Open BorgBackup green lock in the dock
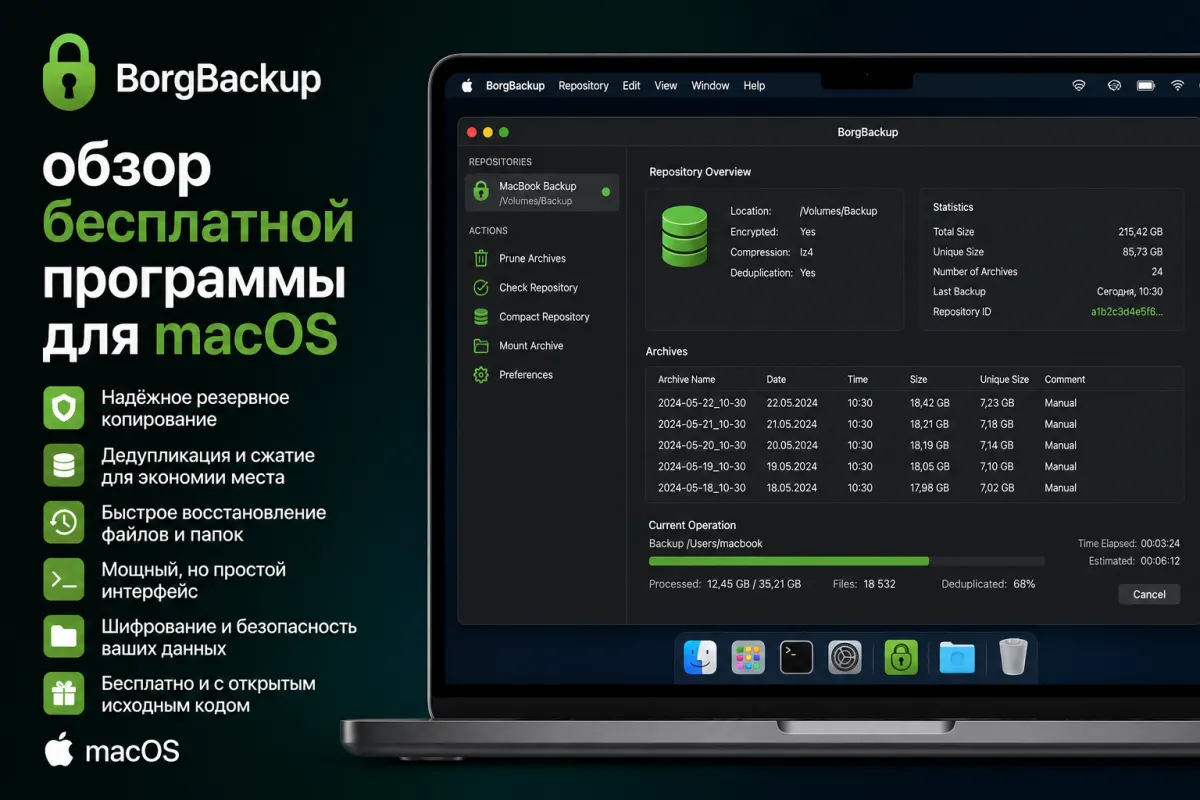 click(x=901, y=657)
